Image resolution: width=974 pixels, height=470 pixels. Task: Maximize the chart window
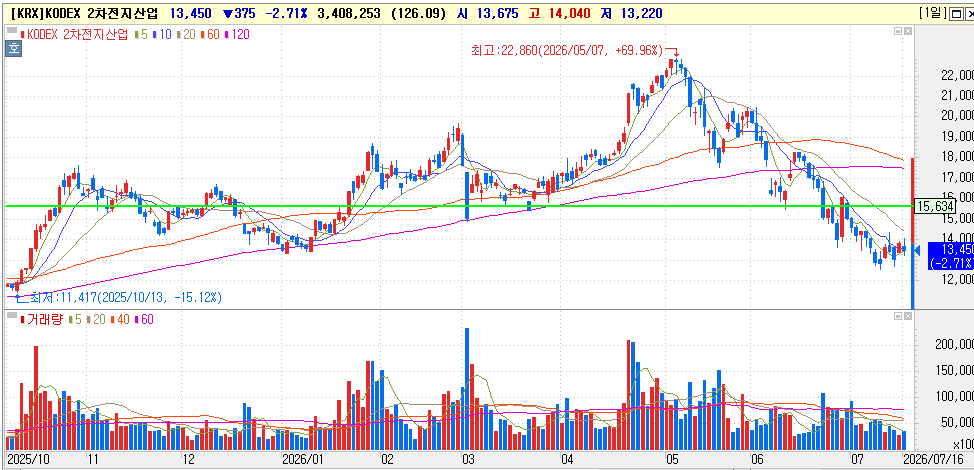pos(955,12)
